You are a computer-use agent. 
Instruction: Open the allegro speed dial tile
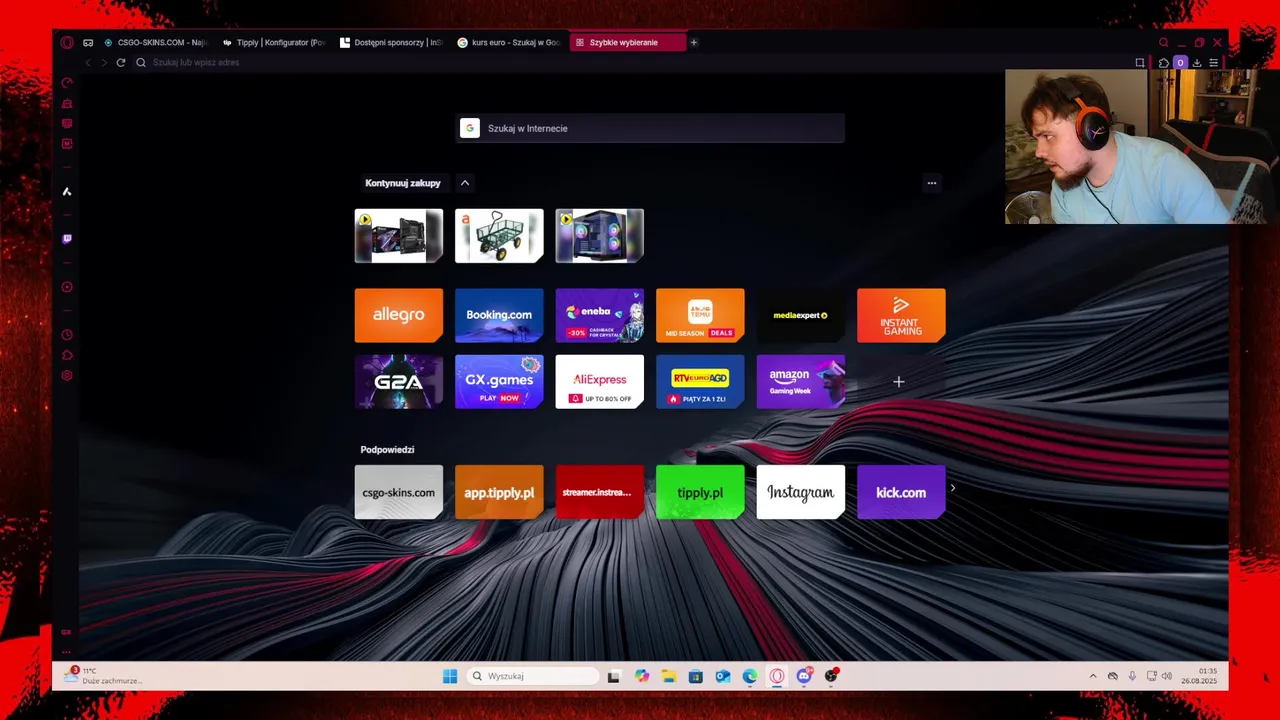(399, 315)
